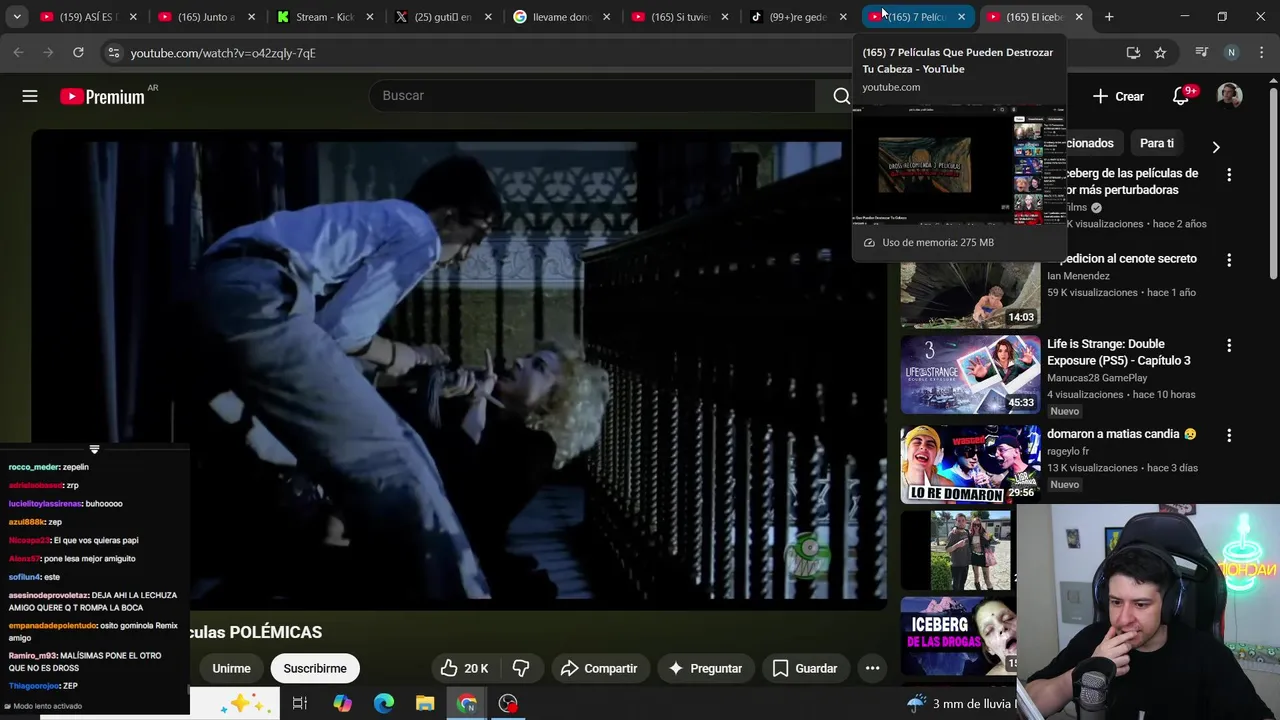This screenshot has height=720, width=1280.
Task: Open the Ian Menendez channel name
Action: (1078, 276)
